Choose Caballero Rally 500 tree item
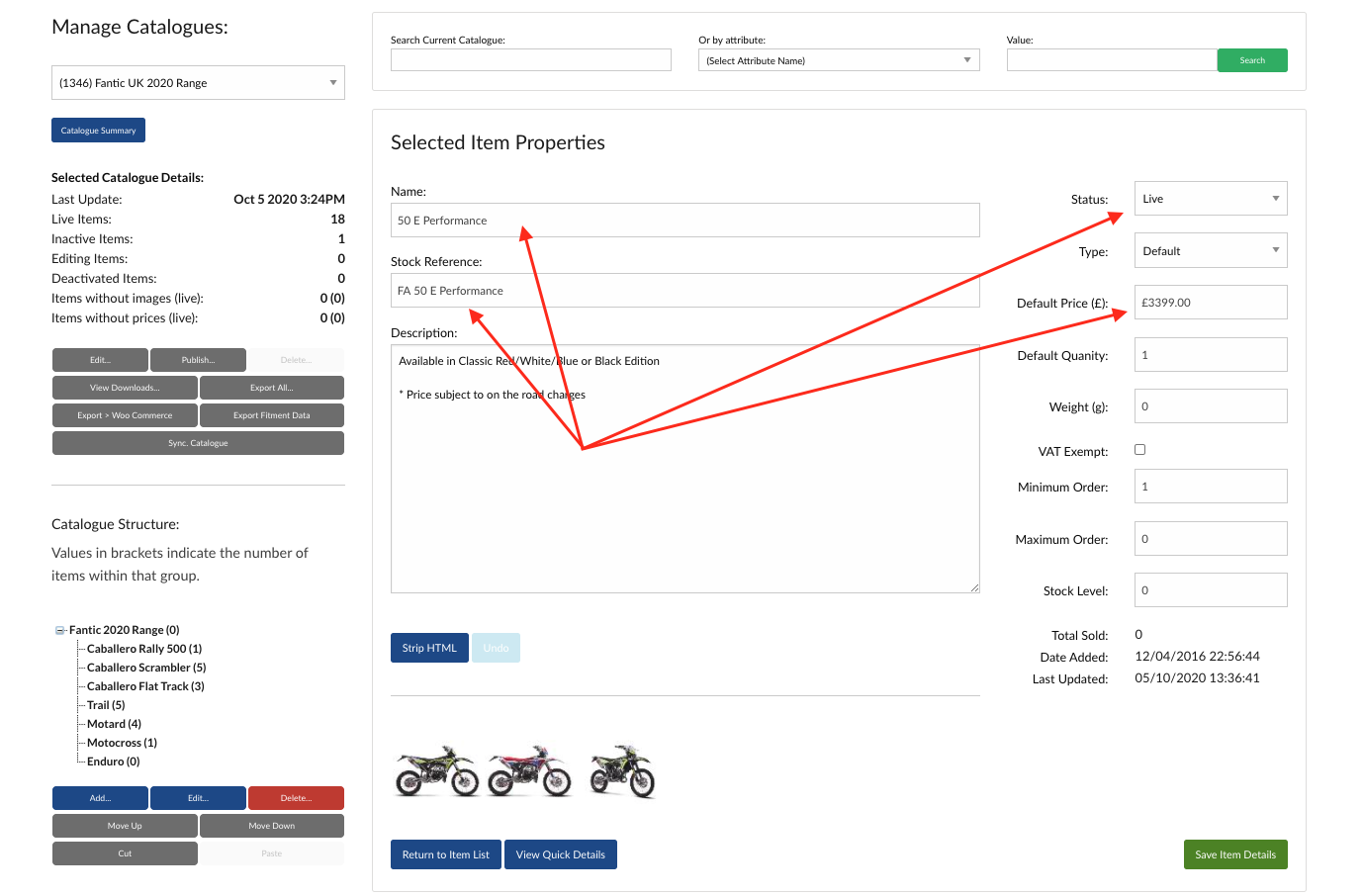The height and width of the screenshot is (896, 1363). tap(143, 649)
